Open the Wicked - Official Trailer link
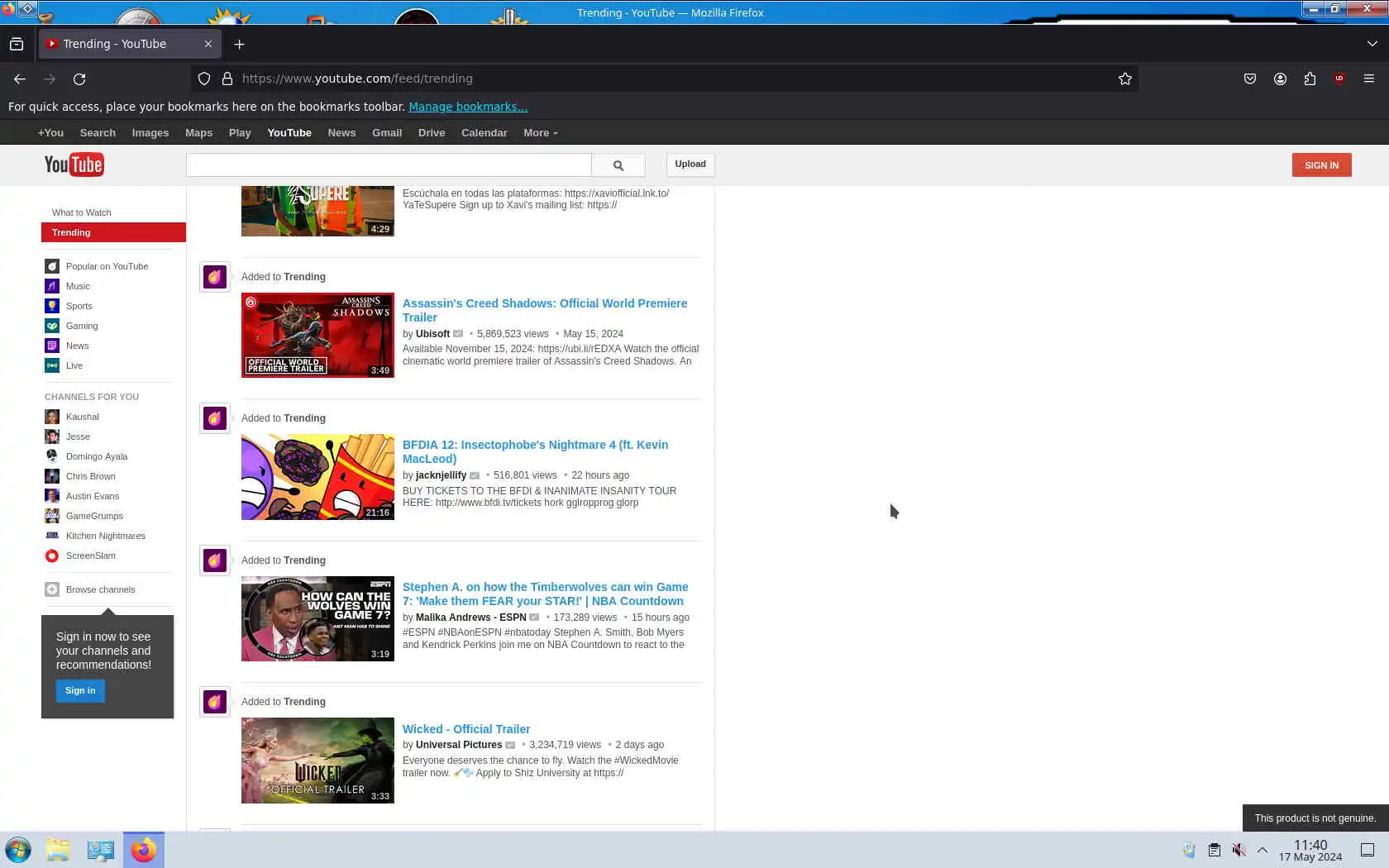 tap(466, 729)
